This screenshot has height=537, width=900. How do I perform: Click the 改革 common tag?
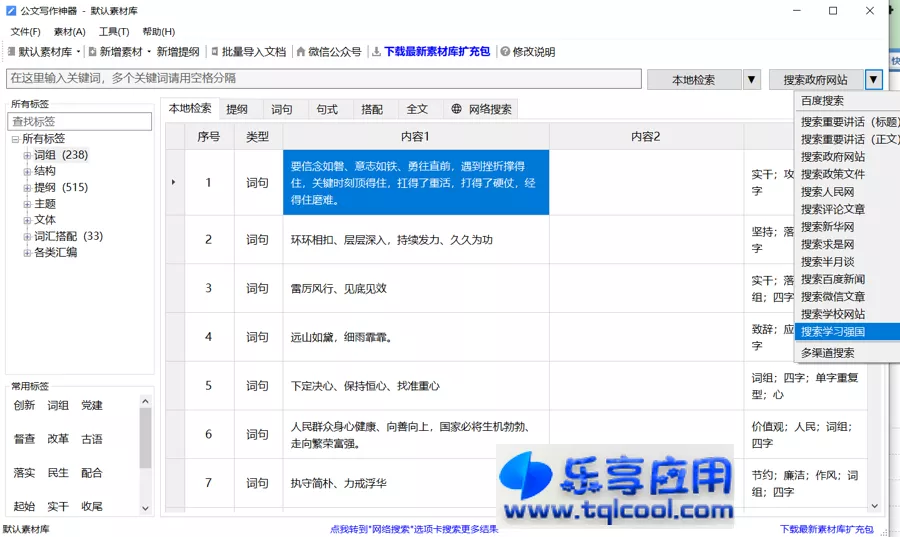pos(58,439)
